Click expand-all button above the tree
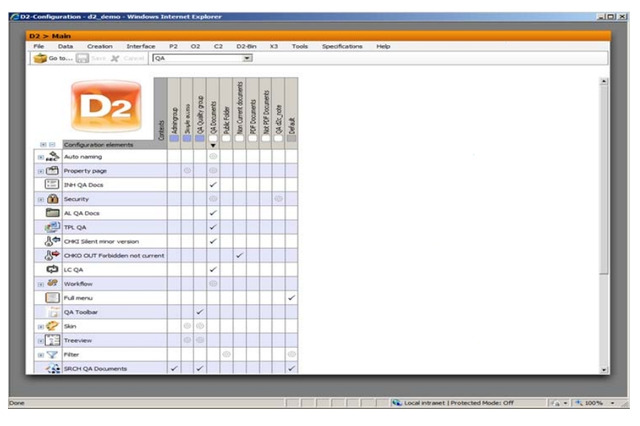Screen dimensions: 640x426 click(x=43, y=144)
